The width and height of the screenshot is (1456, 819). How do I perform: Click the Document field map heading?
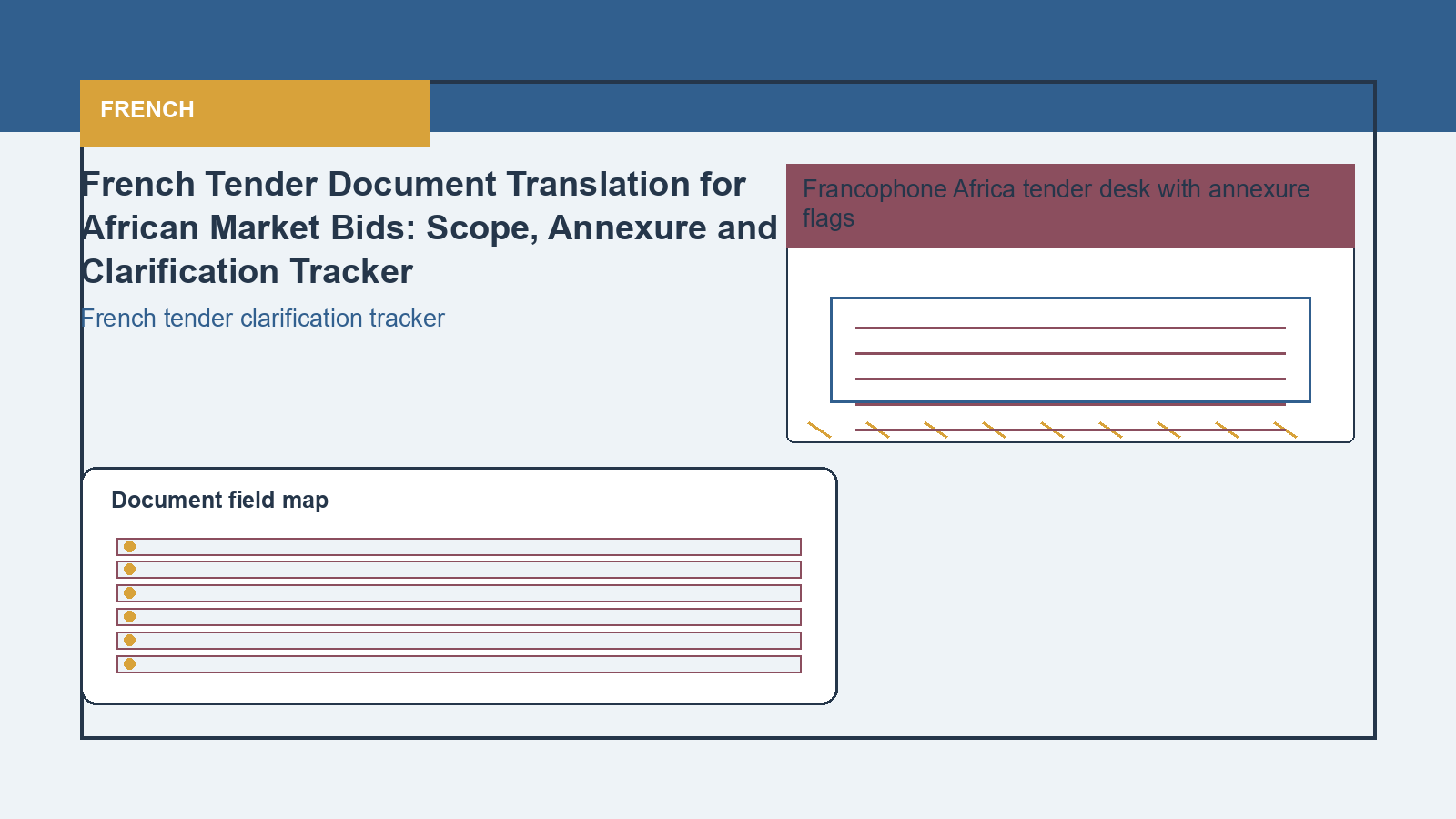pos(220,500)
